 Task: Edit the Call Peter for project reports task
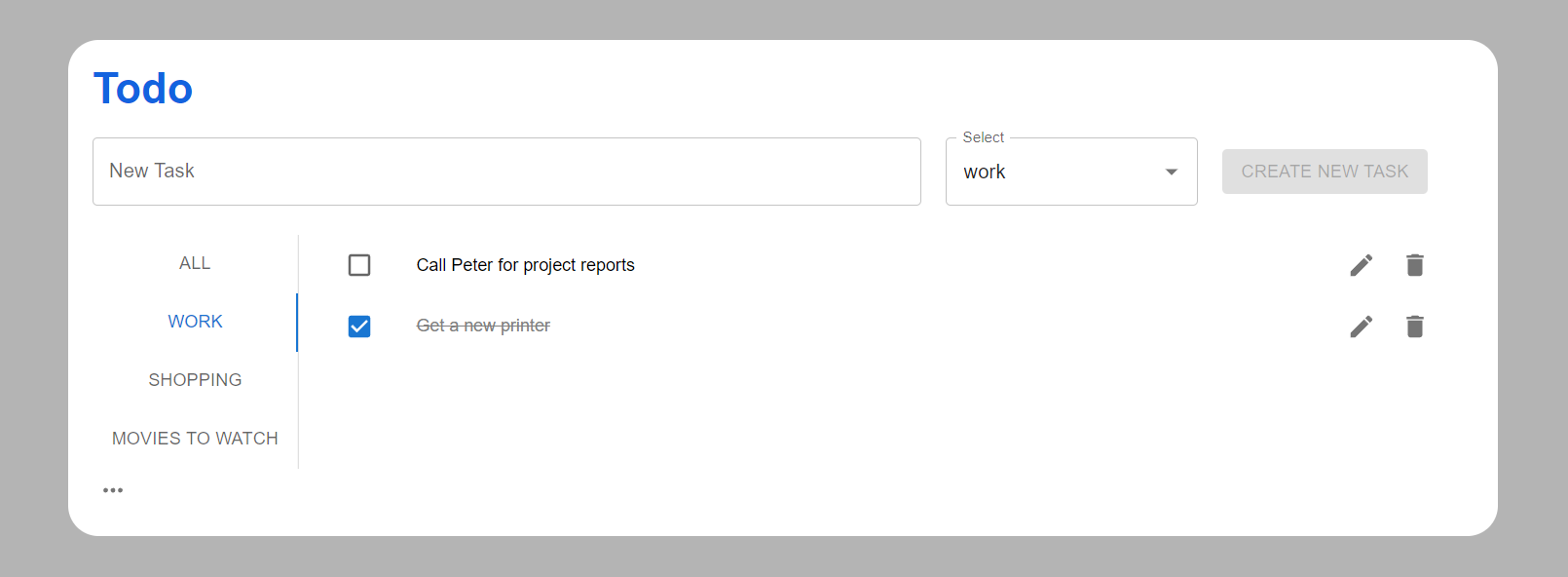point(1362,265)
